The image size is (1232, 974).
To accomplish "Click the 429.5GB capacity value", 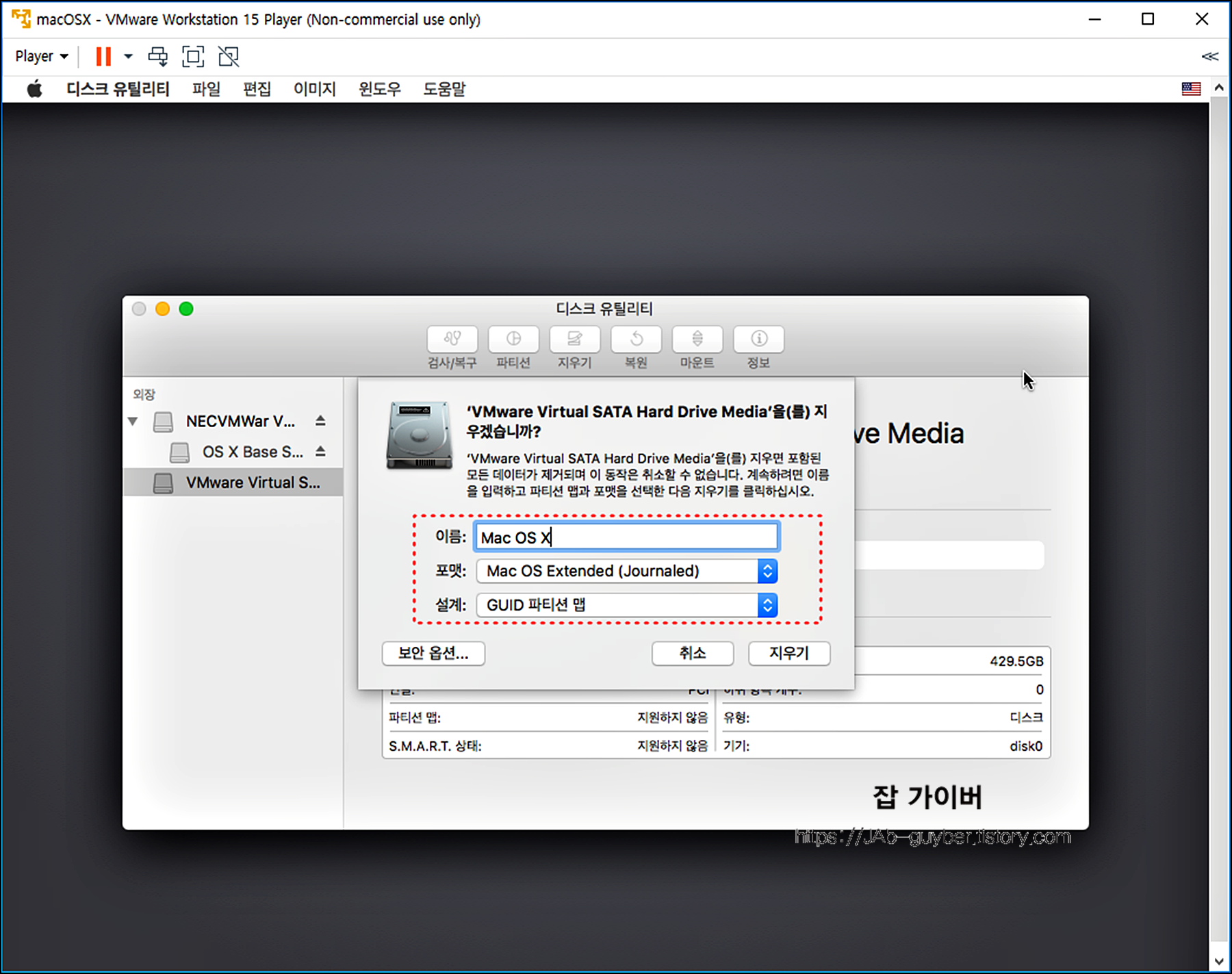I will tap(1016, 661).
